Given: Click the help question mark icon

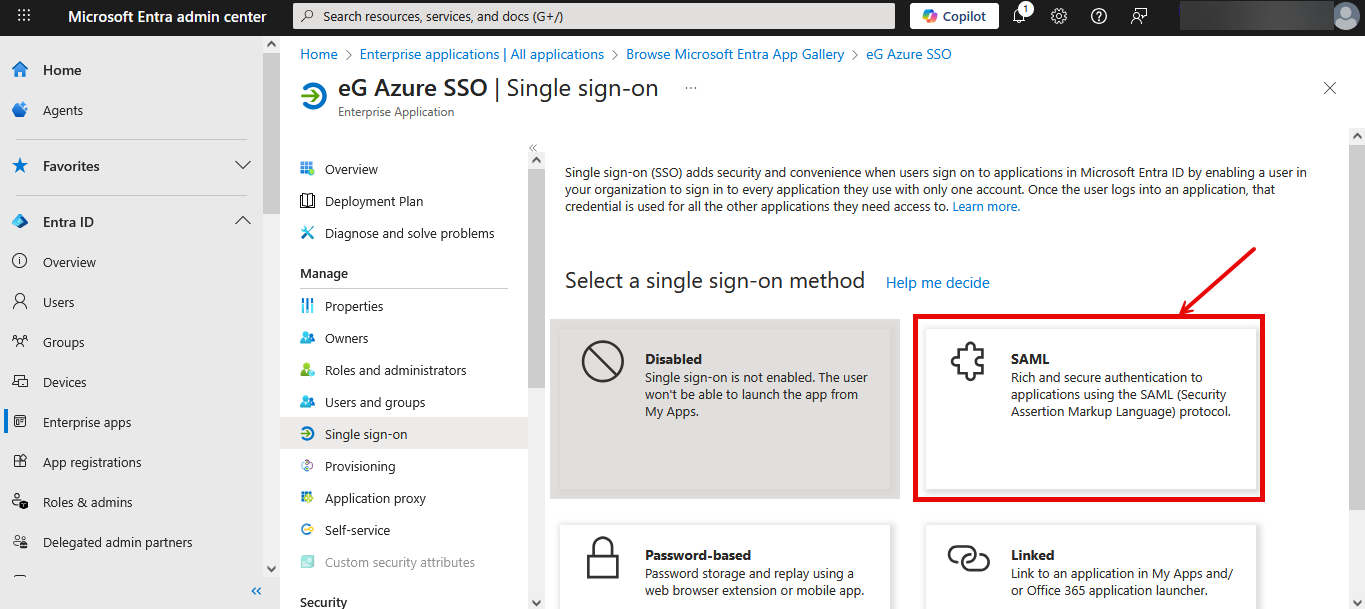Looking at the screenshot, I should click(1099, 16).
